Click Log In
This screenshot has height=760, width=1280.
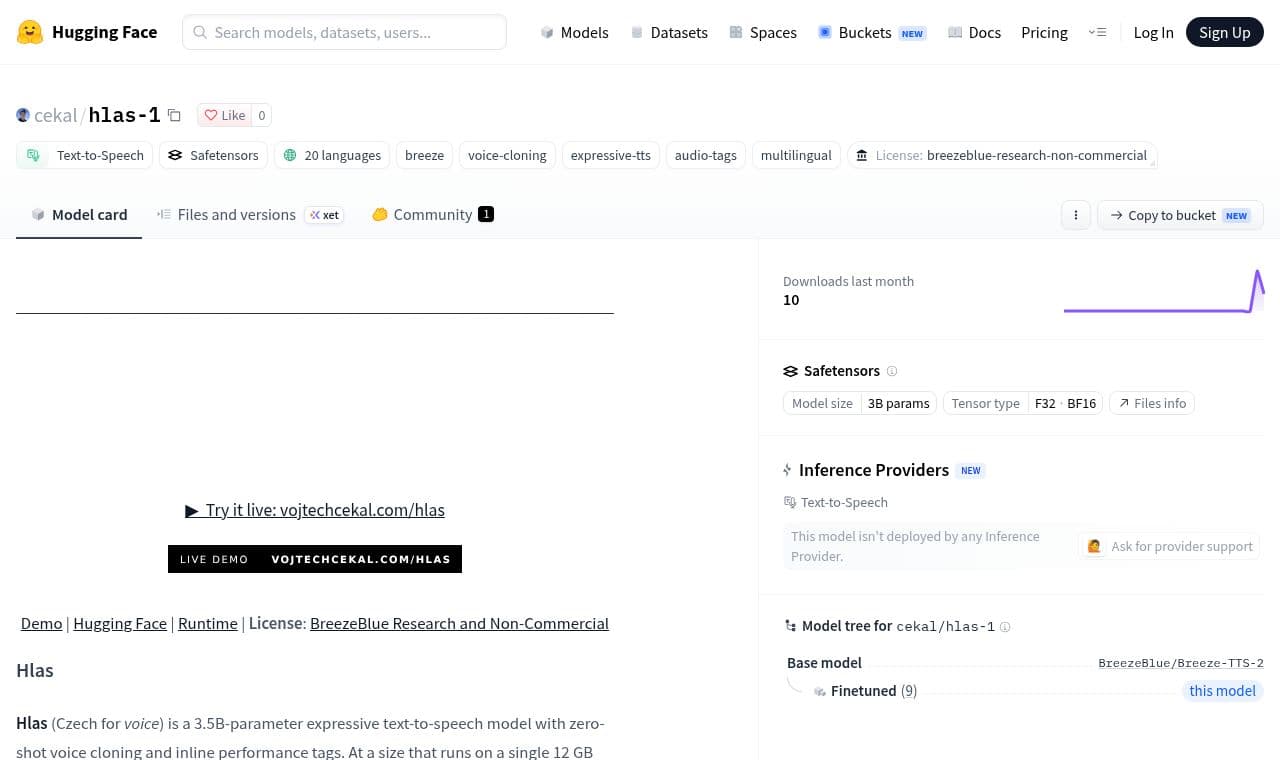pos(1153,32)
